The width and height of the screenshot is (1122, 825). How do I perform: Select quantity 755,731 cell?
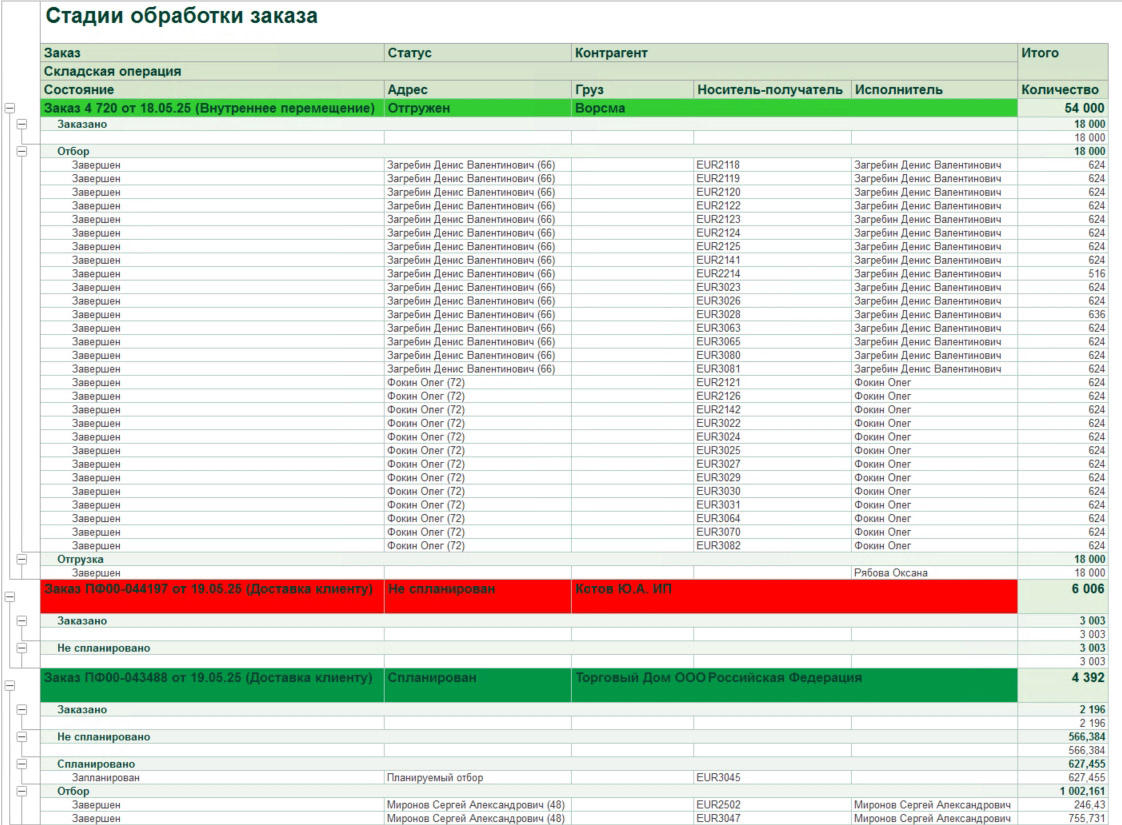click(1063, 818)
